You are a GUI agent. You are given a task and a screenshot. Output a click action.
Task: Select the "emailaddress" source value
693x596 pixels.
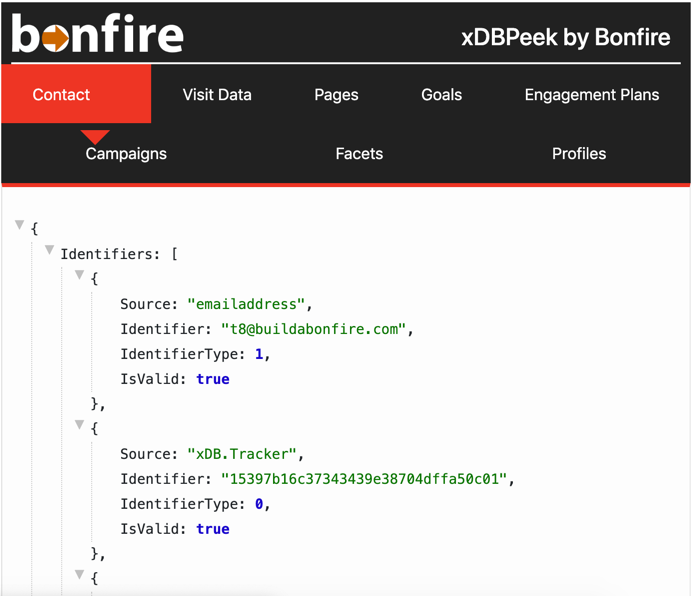pos(246,304)
